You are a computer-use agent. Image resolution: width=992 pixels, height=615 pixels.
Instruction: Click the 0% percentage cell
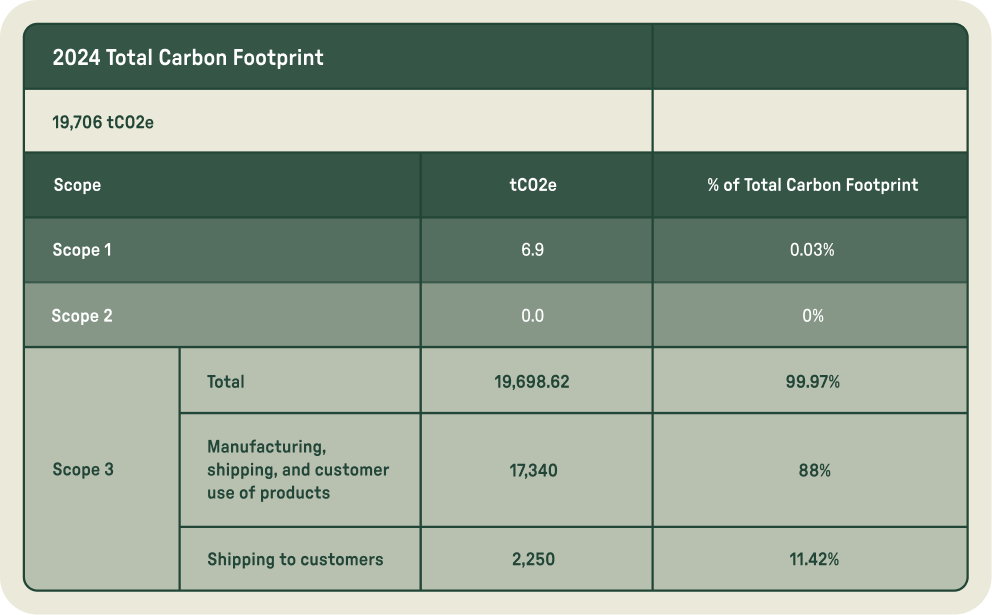(812, 316)
